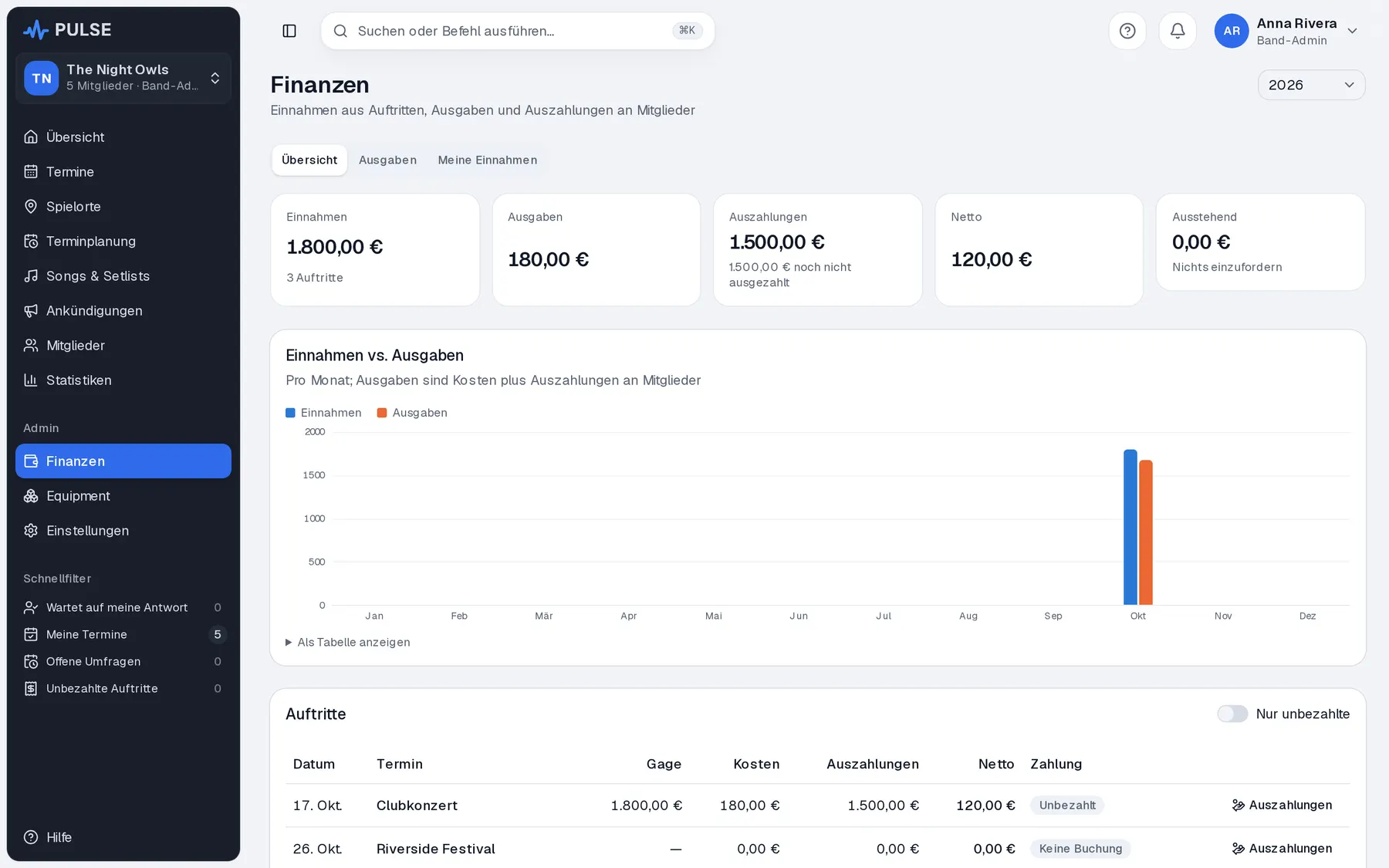Click the Songs & Setlists music icon
Viewport: 1389px width, 868px height.
(31, 275)
